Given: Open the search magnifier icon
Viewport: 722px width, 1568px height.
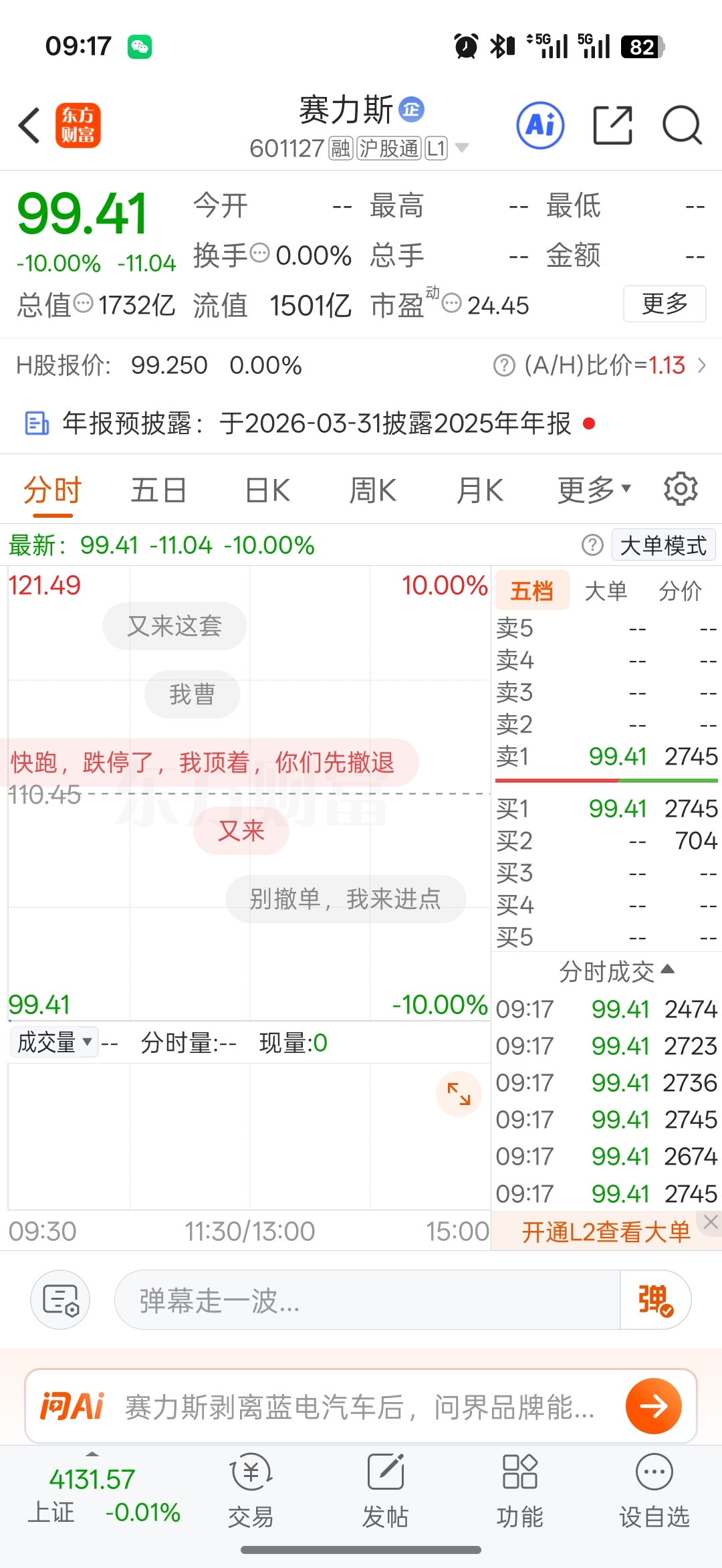Looking at the screenshot, I should (681, 125).
